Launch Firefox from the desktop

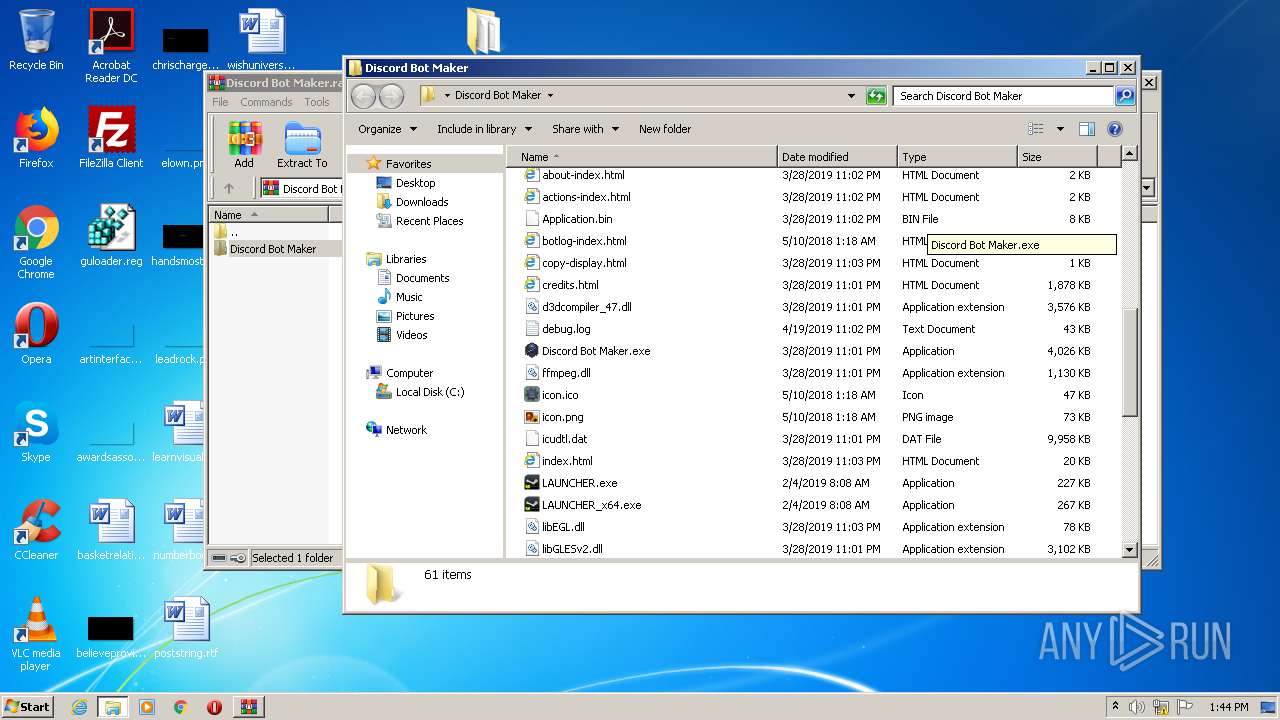(x=36, y=138)
